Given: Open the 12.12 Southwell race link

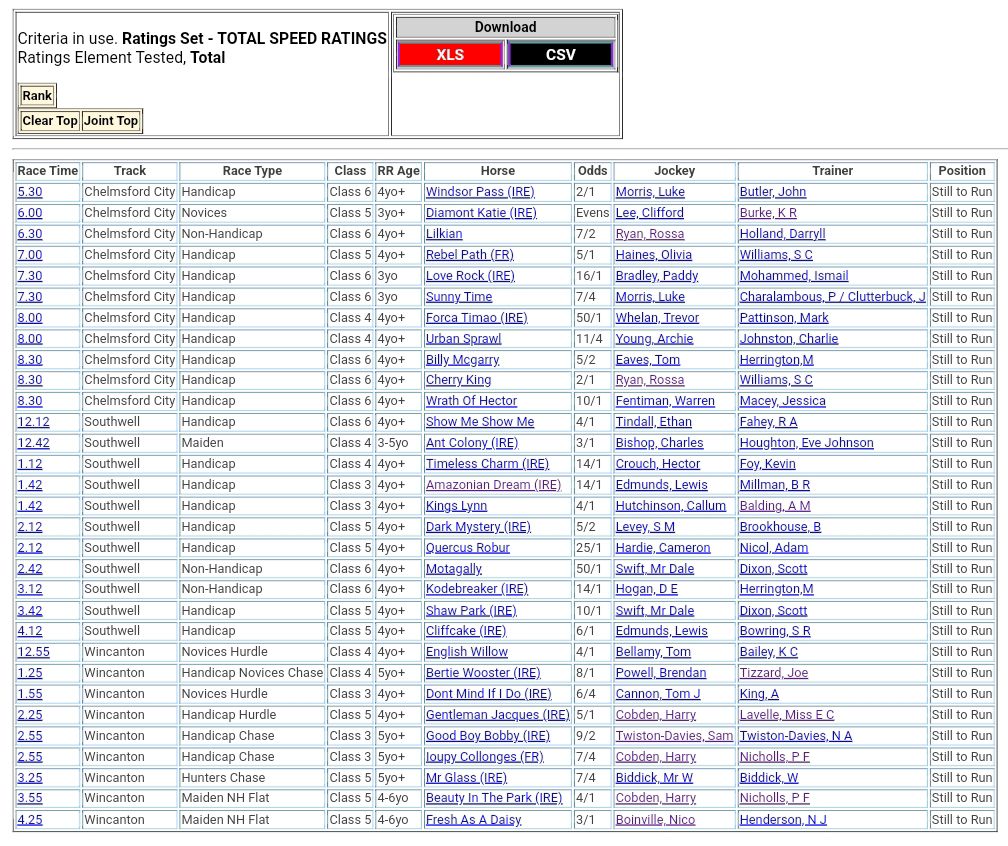Looking at the screenshot, I should [33, 422].
